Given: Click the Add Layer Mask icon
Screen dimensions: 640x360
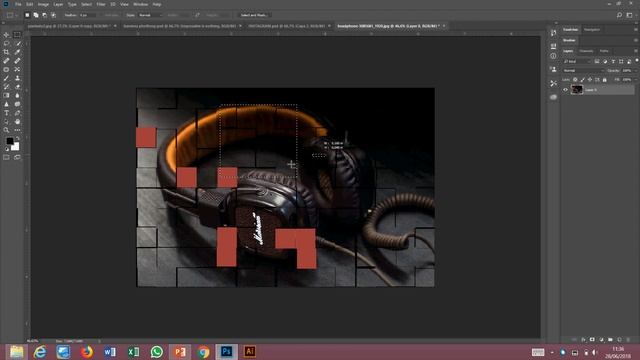Looking at the screenshot, I should click(592, 340).
